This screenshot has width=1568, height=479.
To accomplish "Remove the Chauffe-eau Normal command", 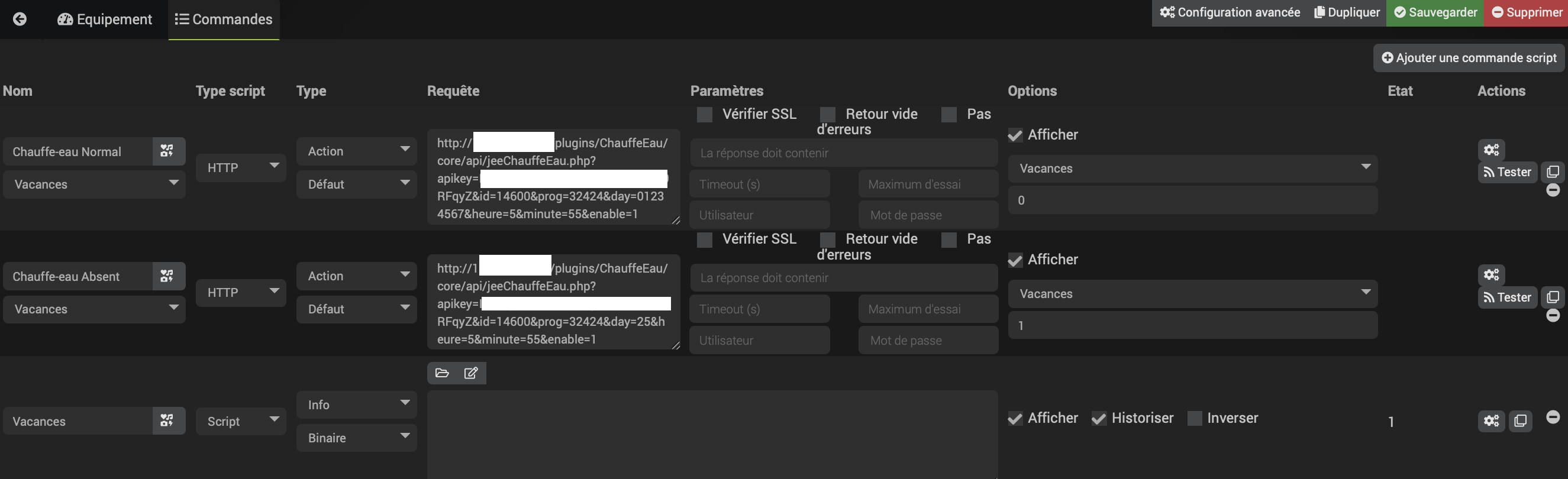I will 1553,190.
